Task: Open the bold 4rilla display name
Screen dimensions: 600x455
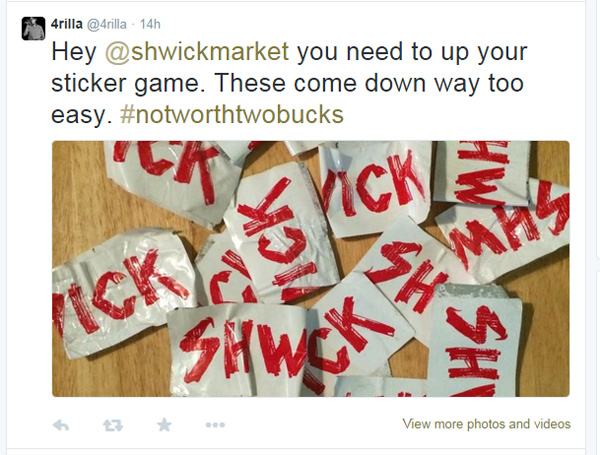Action: (67, 24)
